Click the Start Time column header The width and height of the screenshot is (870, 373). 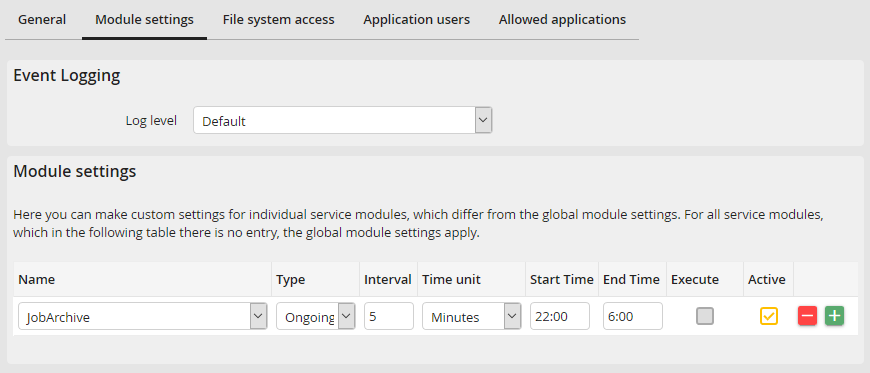tap(562, 279)
